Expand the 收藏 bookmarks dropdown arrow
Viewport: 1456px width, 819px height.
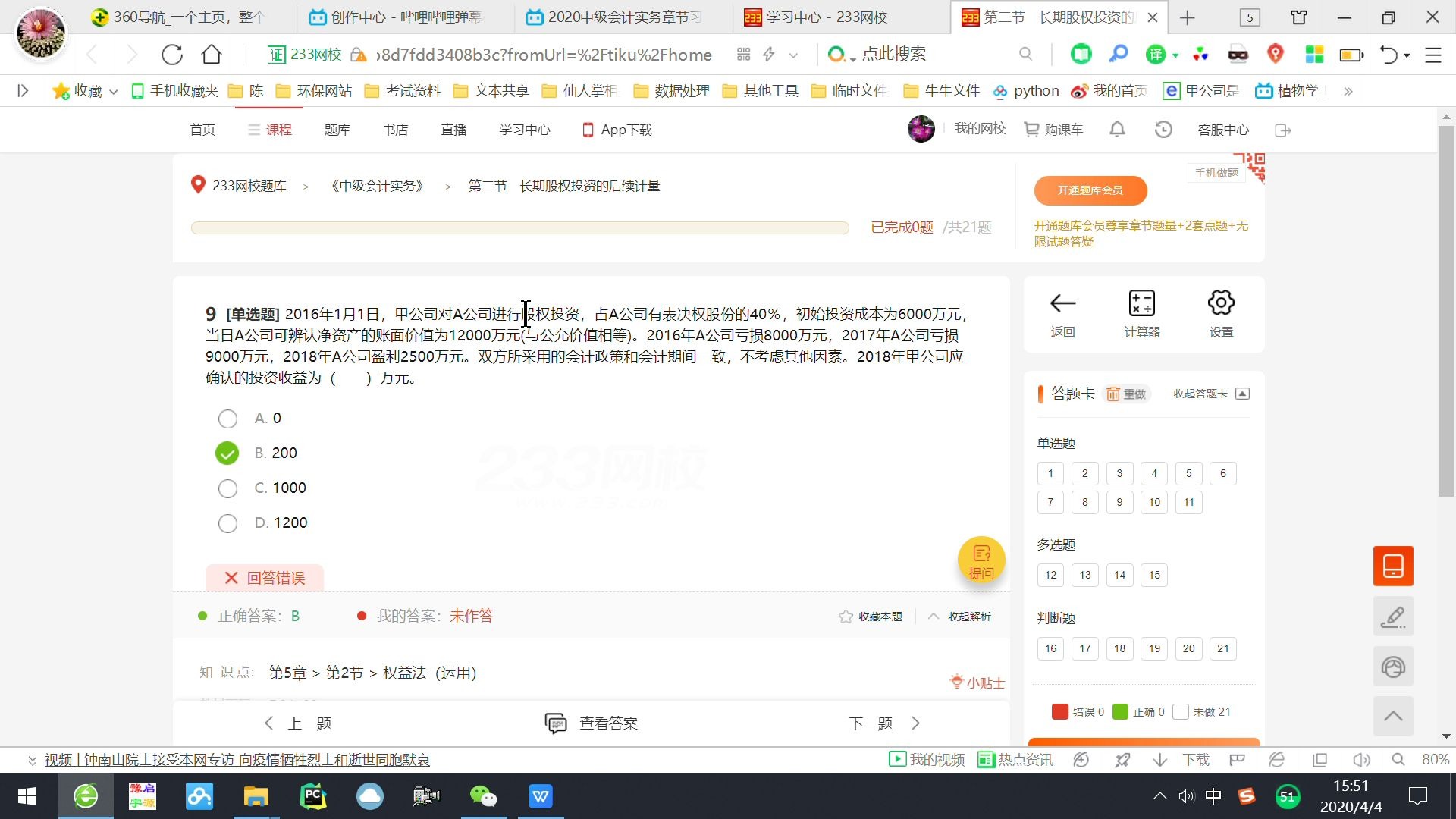tap(114, 92)
